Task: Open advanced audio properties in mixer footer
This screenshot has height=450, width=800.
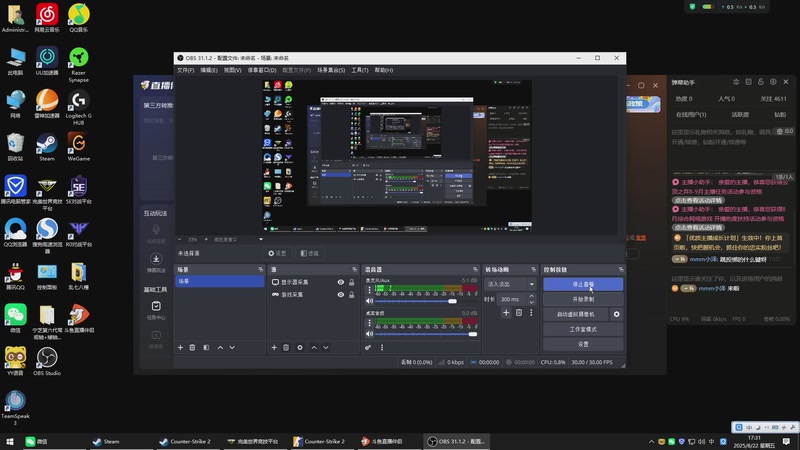Action: [368, 347]
